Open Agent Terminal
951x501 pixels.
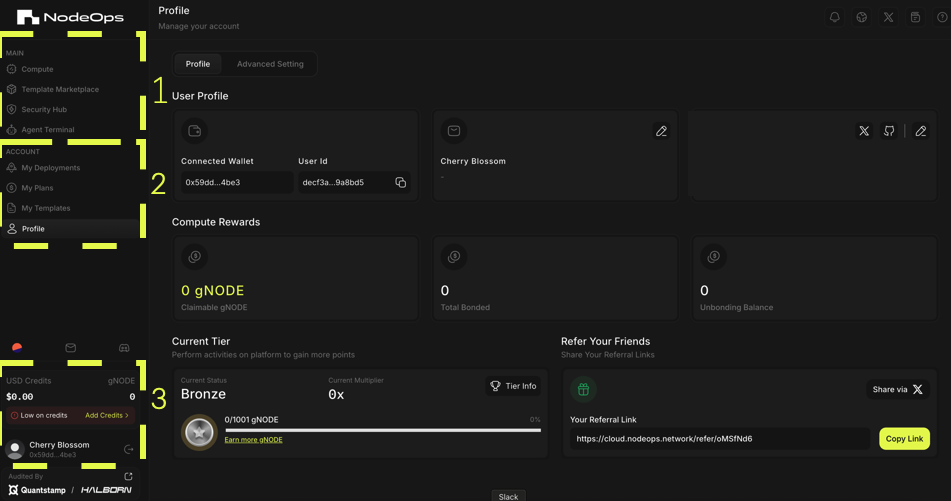[x=48, y=129]
